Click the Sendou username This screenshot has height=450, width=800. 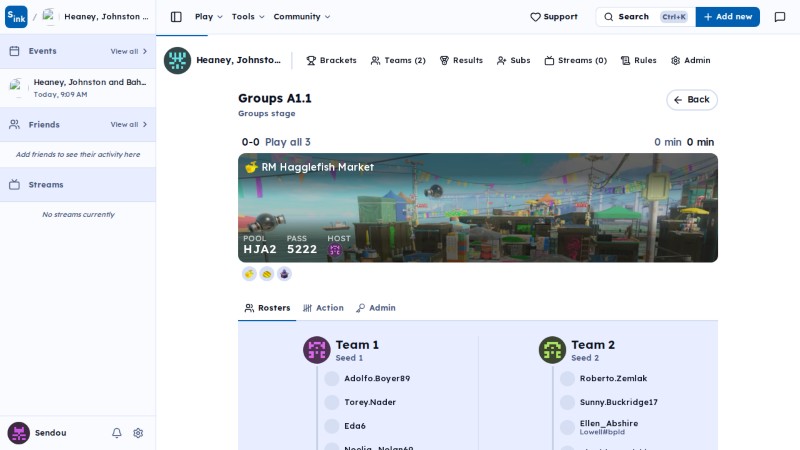tap(51, 433)
